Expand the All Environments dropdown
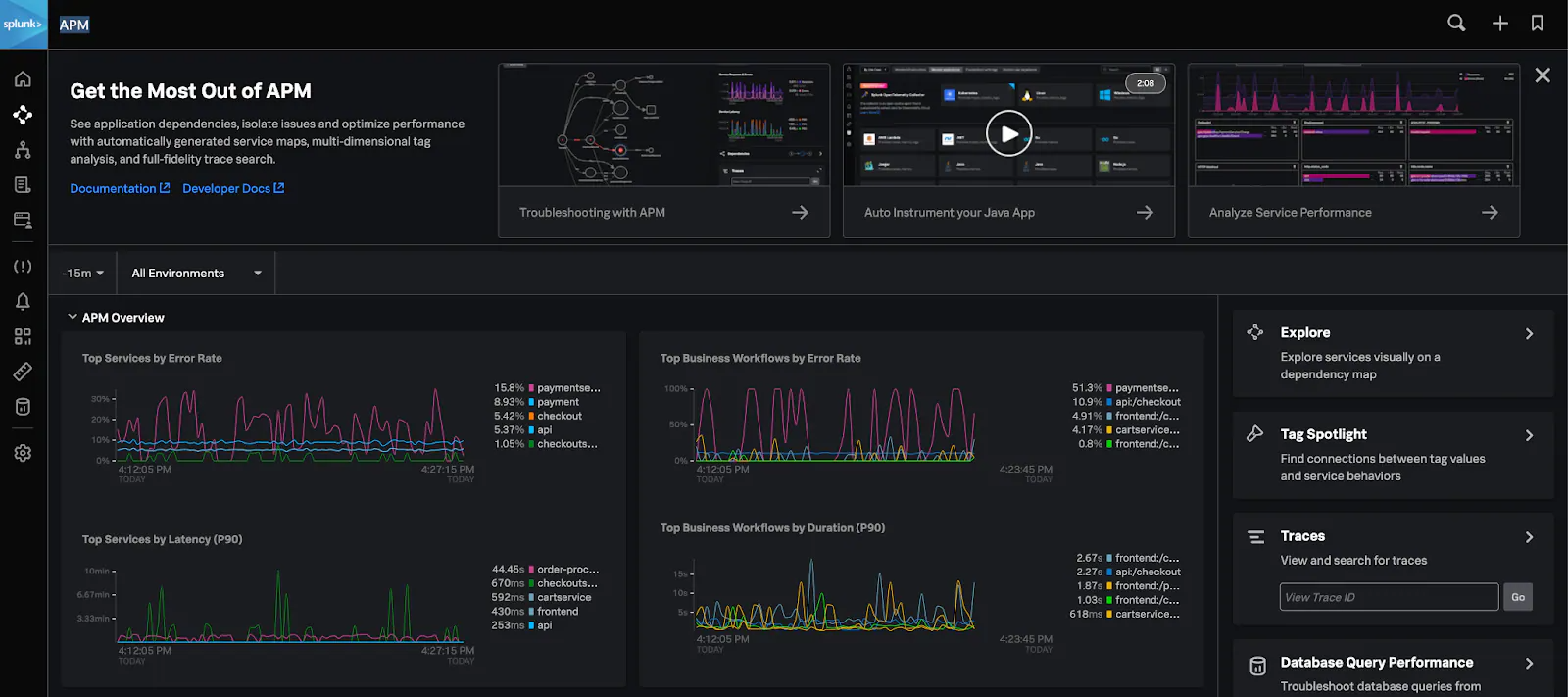 pyautogui.click(x=196, y=274)
